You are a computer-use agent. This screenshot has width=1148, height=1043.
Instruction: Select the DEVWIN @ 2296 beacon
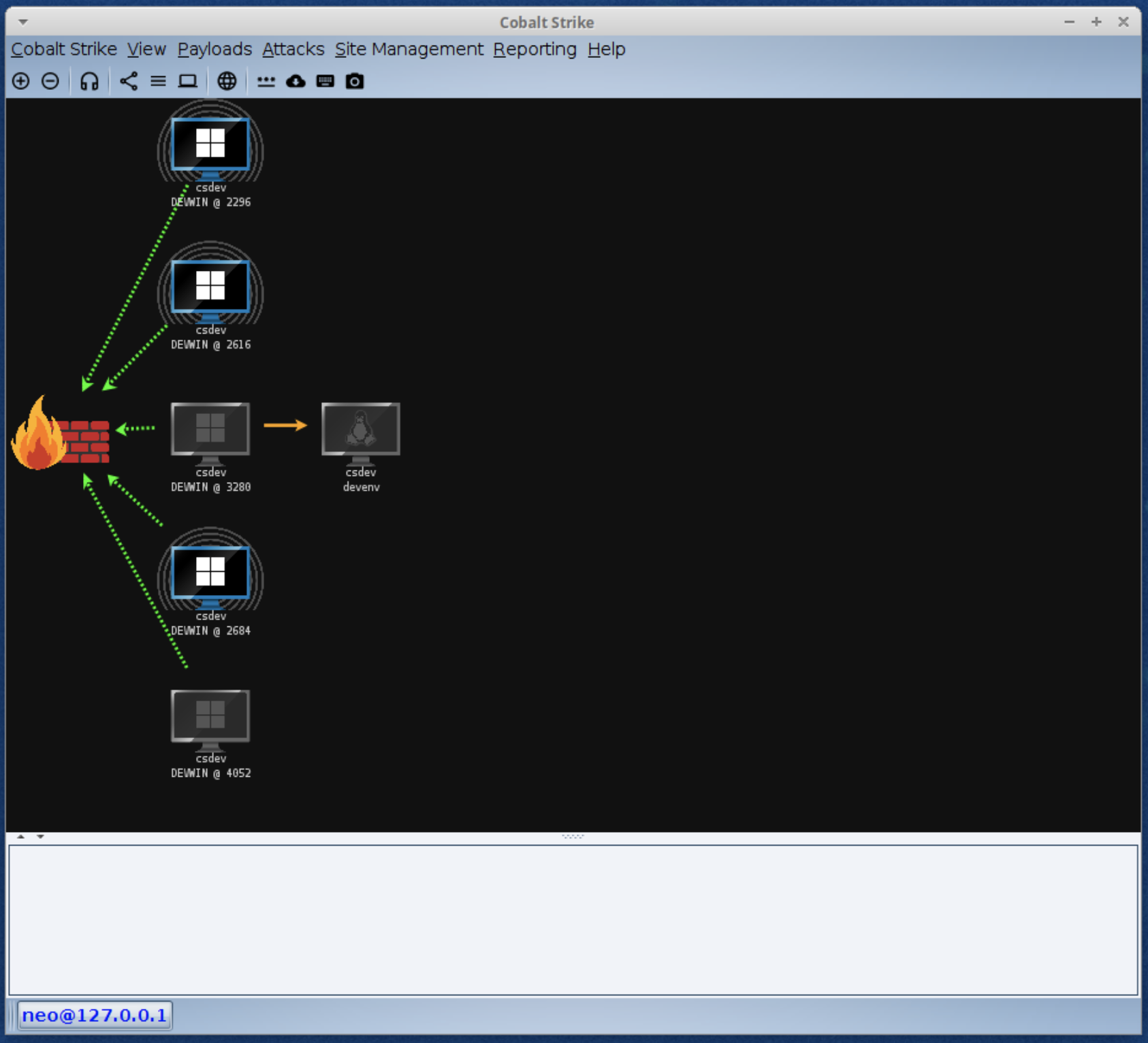click(x=210, y=146)
